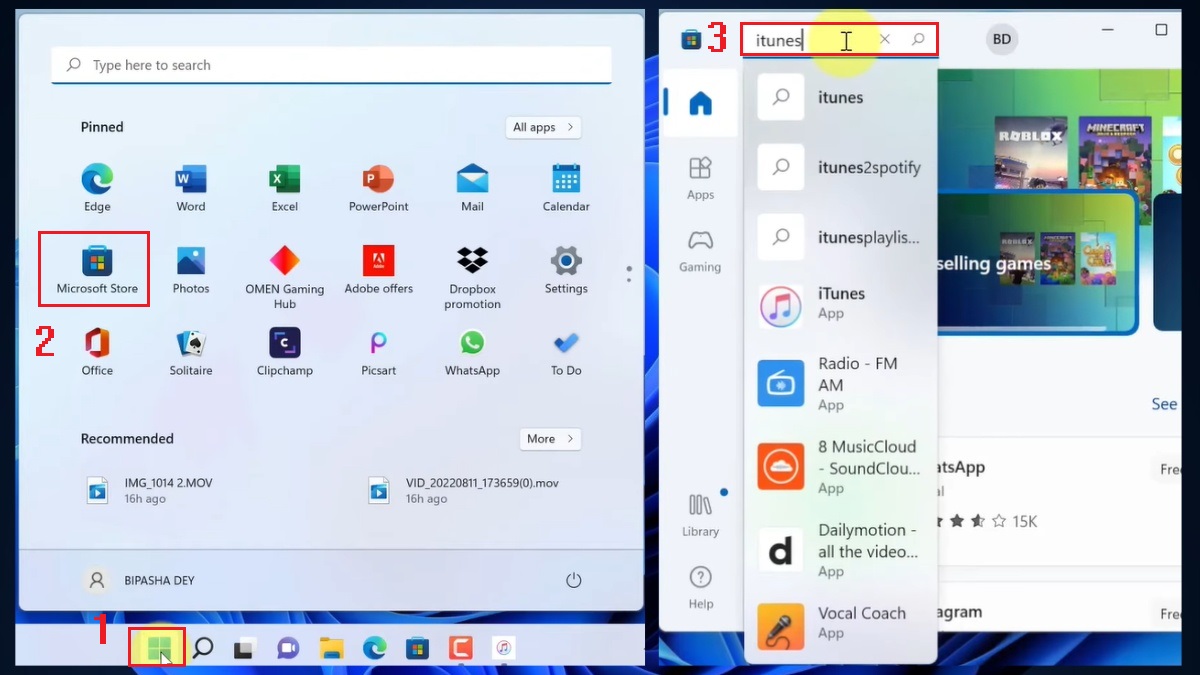Expand All apps in the Start menu
Viewport: 1200px width, 675px height.
point(543,127)
